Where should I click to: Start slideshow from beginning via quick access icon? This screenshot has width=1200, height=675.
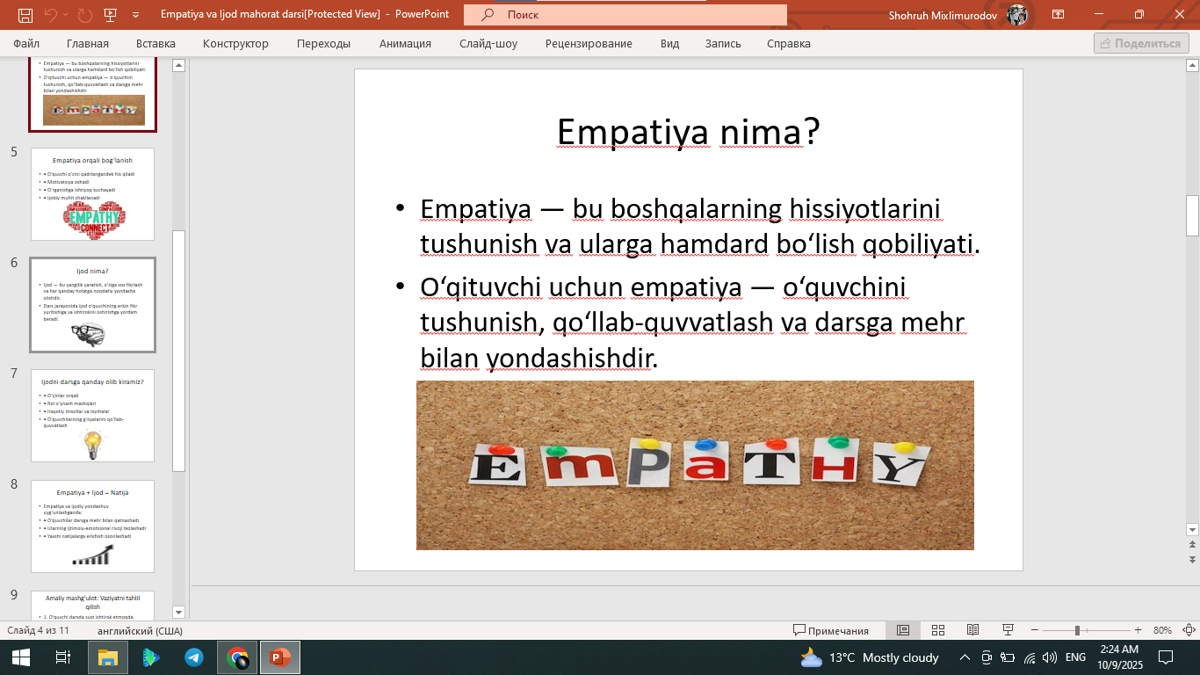(110, 15)
